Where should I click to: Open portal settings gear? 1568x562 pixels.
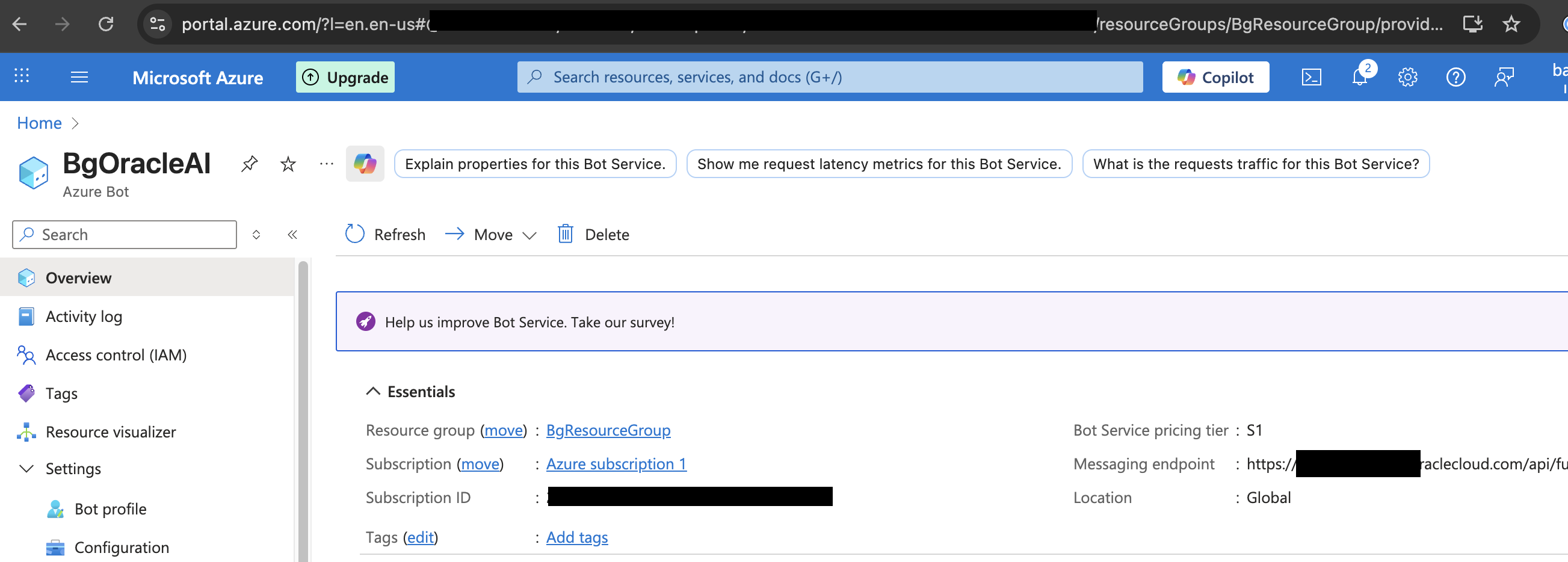[x=1407, y=77]
